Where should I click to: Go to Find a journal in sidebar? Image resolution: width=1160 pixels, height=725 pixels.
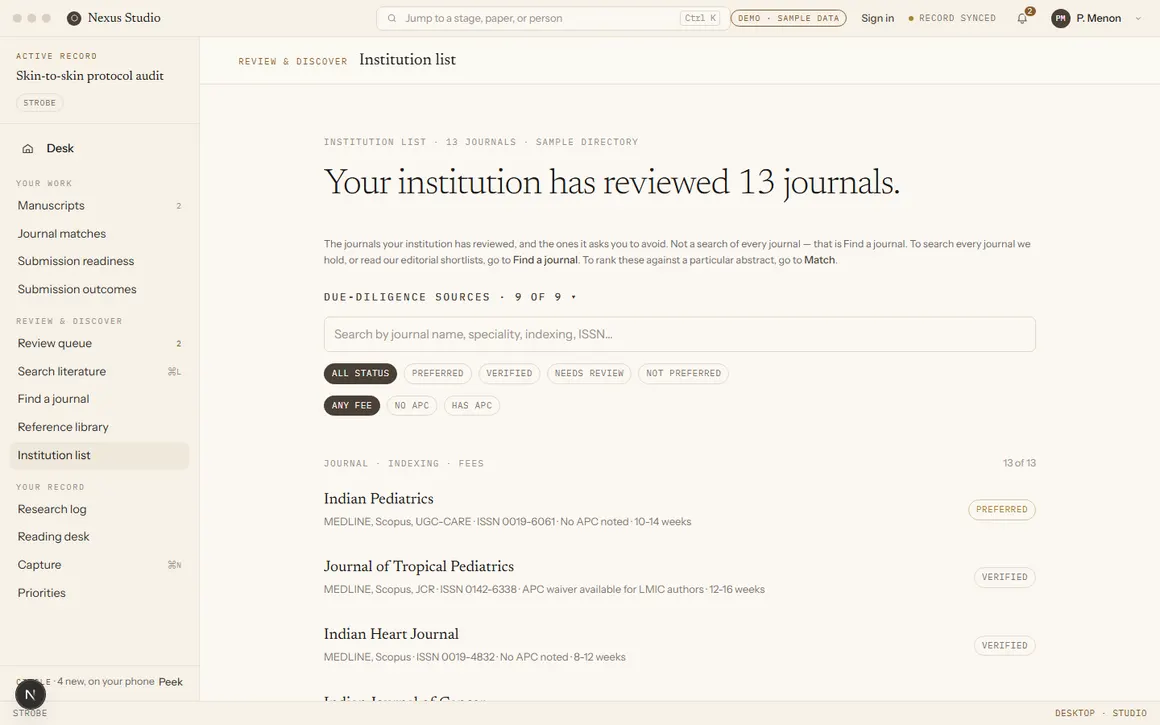point(99,399)
